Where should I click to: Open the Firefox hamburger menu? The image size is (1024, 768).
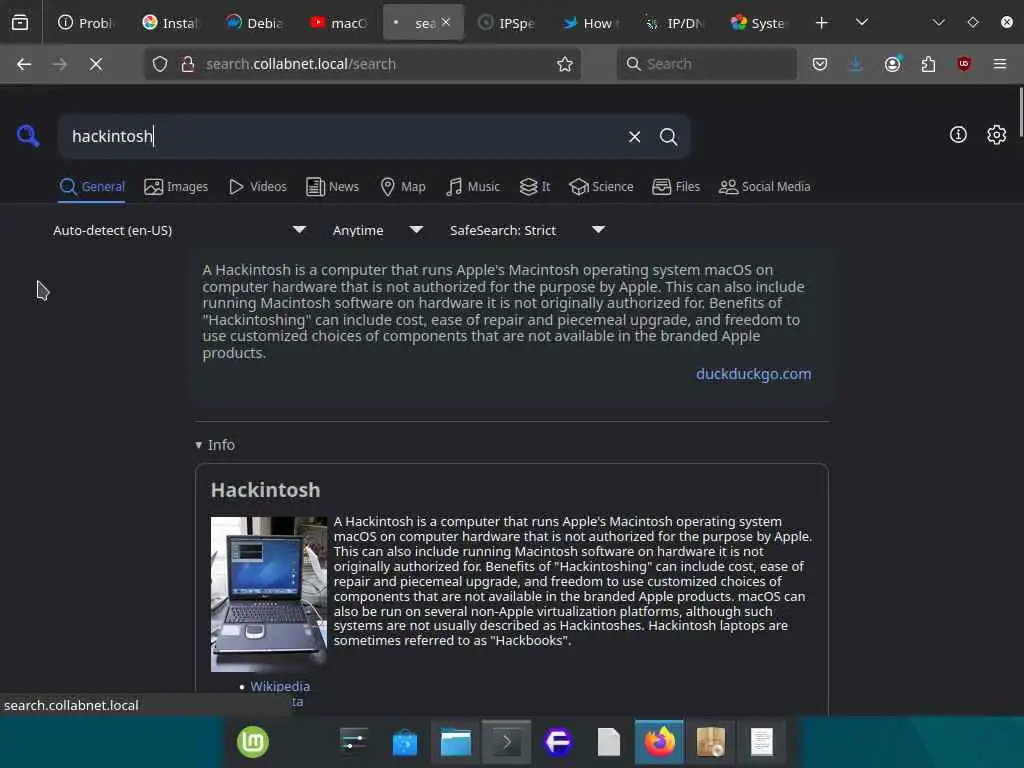1000,64
